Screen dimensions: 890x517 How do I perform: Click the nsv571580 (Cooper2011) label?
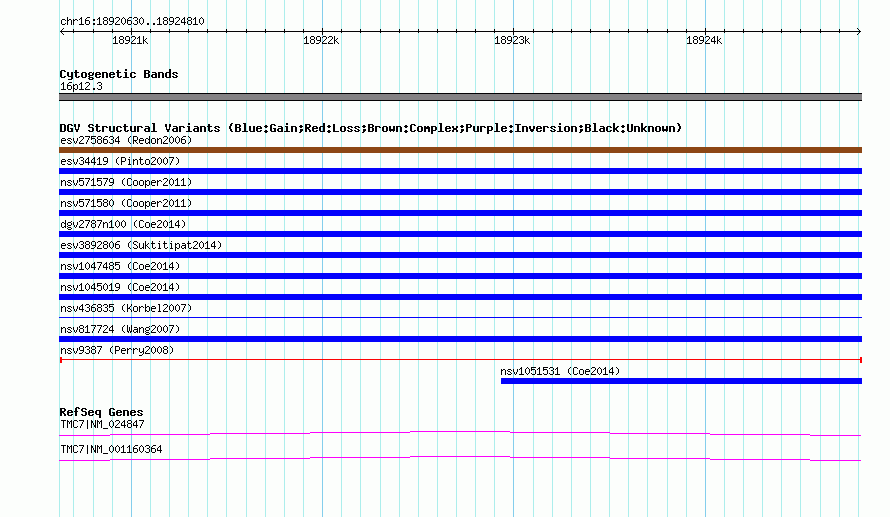(126, 203)
